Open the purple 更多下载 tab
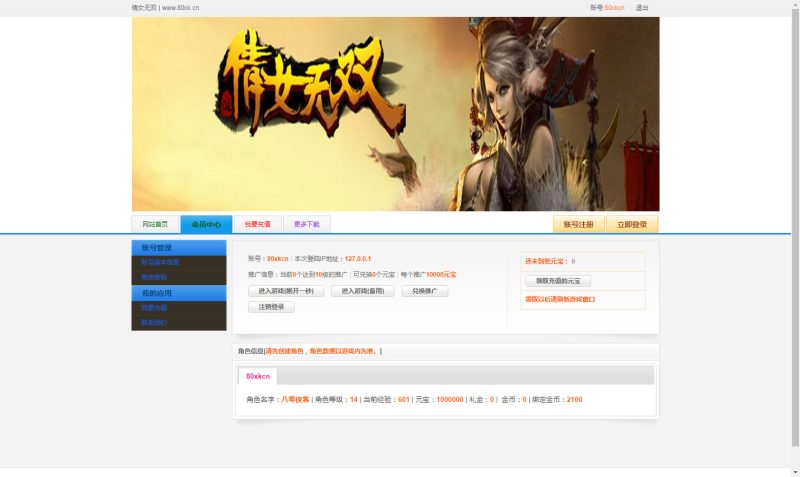Image resolution: width=800 pixels, height=477 pixels. point(307,224)
